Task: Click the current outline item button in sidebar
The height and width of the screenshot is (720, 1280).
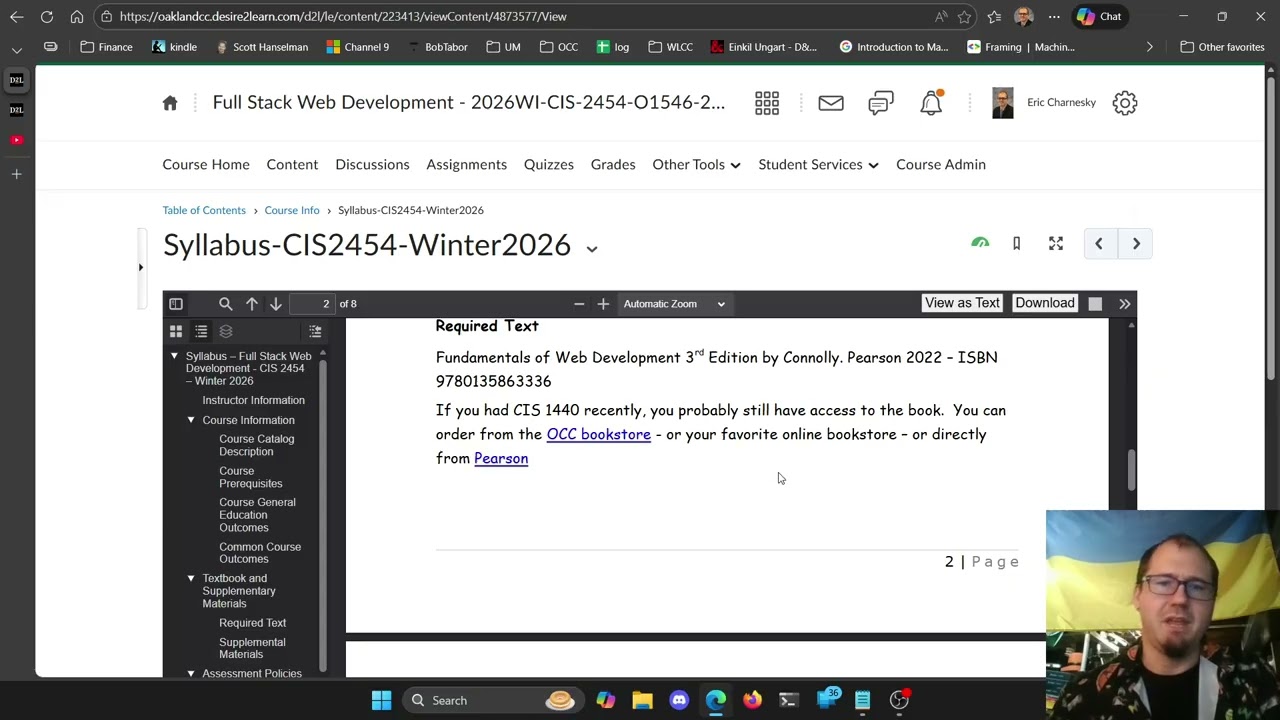Action: point(315,331)
